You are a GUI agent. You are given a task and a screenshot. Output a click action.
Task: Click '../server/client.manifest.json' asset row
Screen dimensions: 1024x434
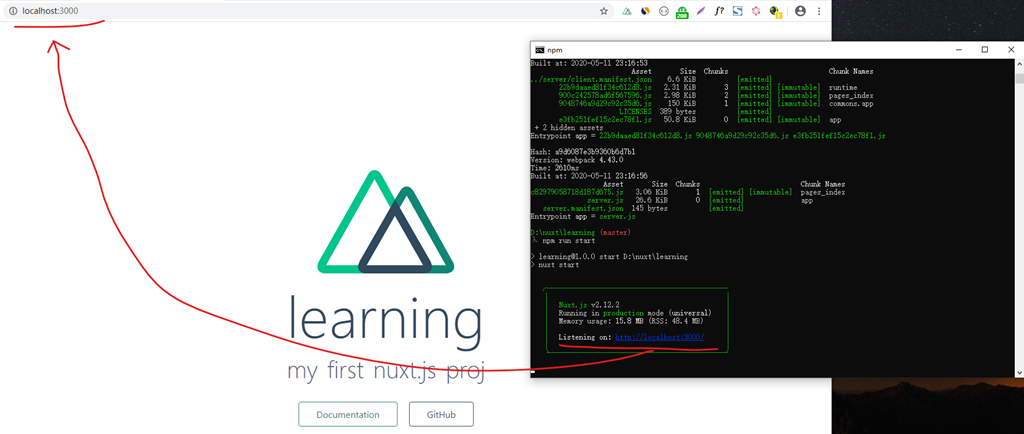[x=653, y=79]
